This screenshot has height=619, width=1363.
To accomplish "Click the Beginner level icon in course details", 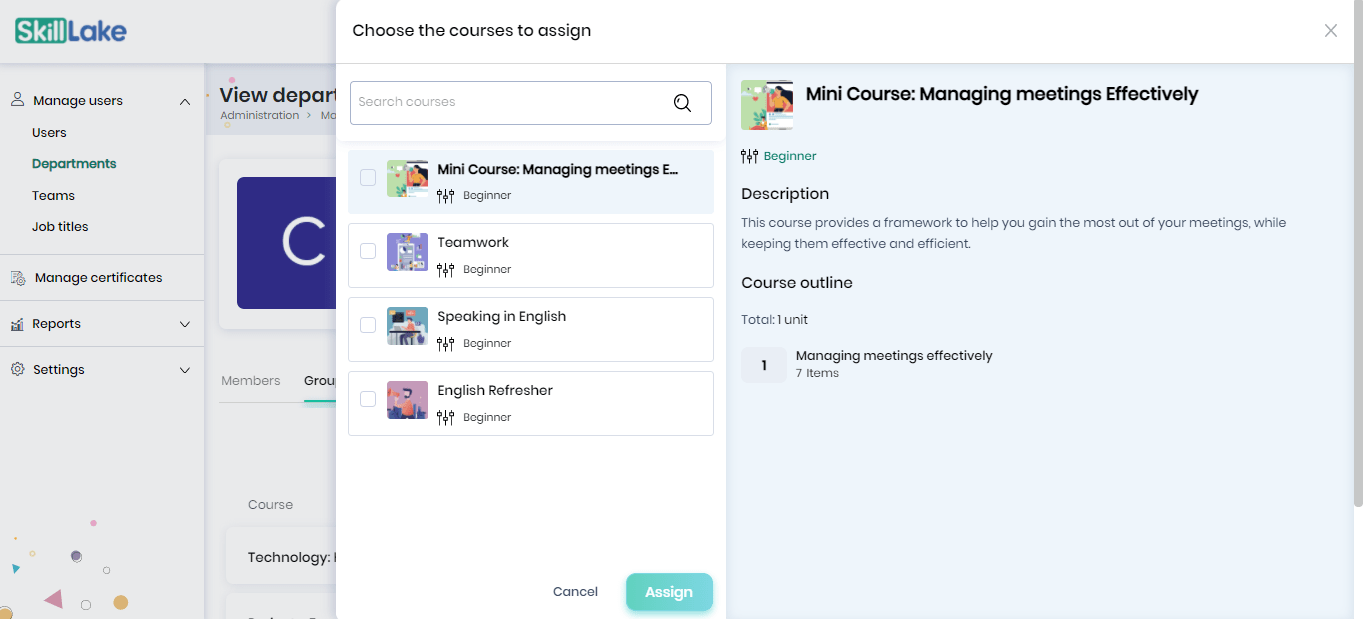I will (x=750, y=156).
